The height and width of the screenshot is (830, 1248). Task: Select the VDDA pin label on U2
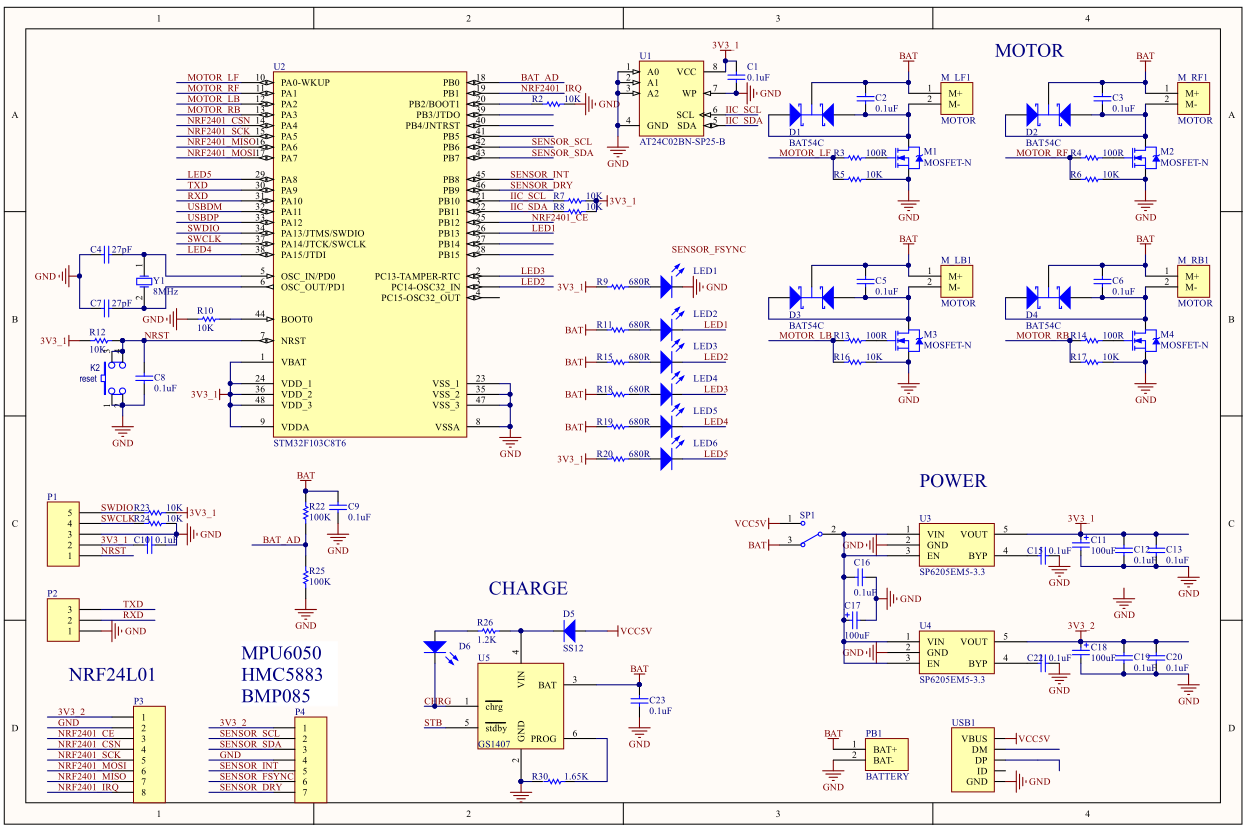click(296, 427)
